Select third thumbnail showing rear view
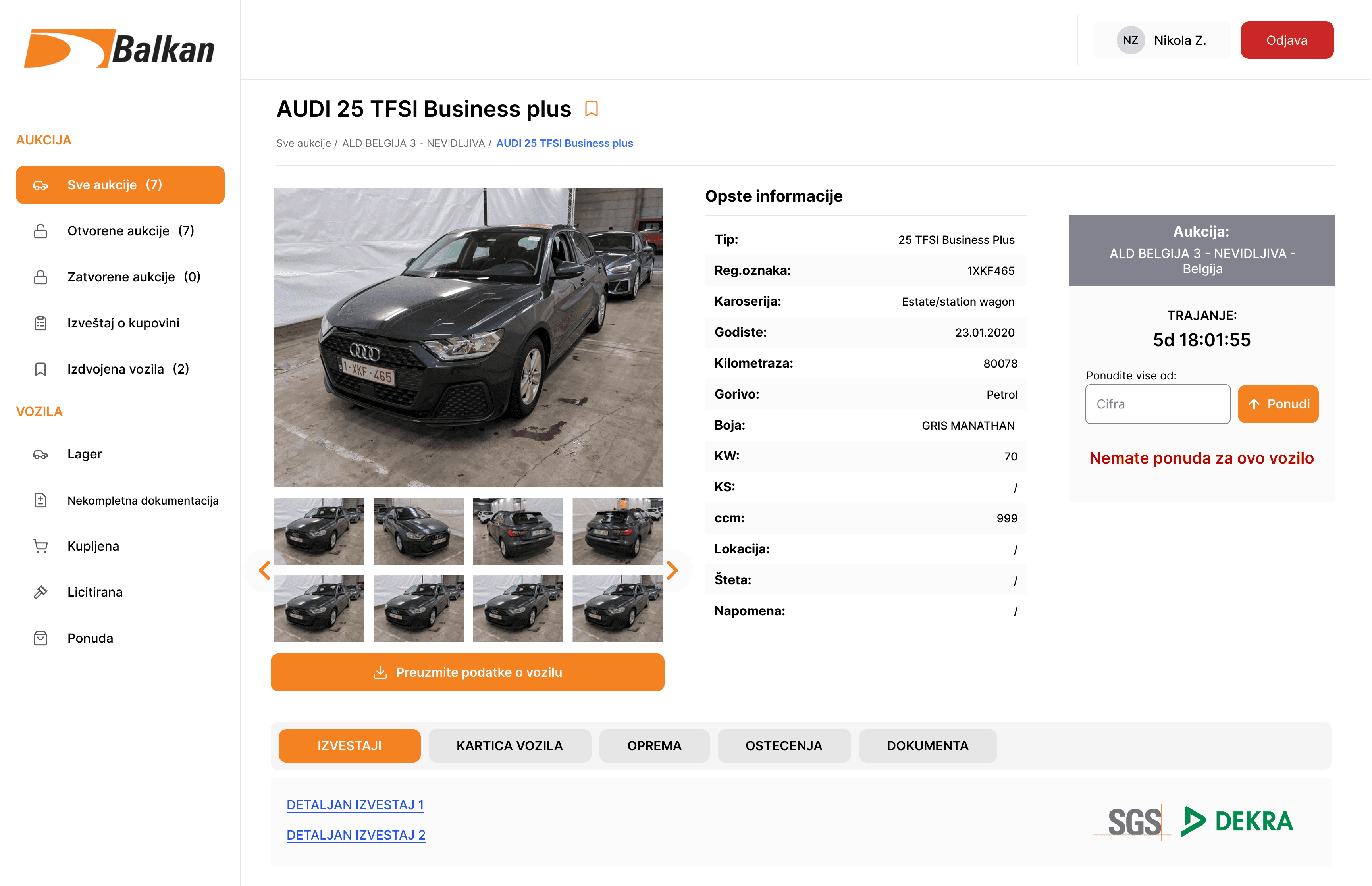Image resolution: width=1372 pixels, height=886 pixels. [x=518, y=532]
